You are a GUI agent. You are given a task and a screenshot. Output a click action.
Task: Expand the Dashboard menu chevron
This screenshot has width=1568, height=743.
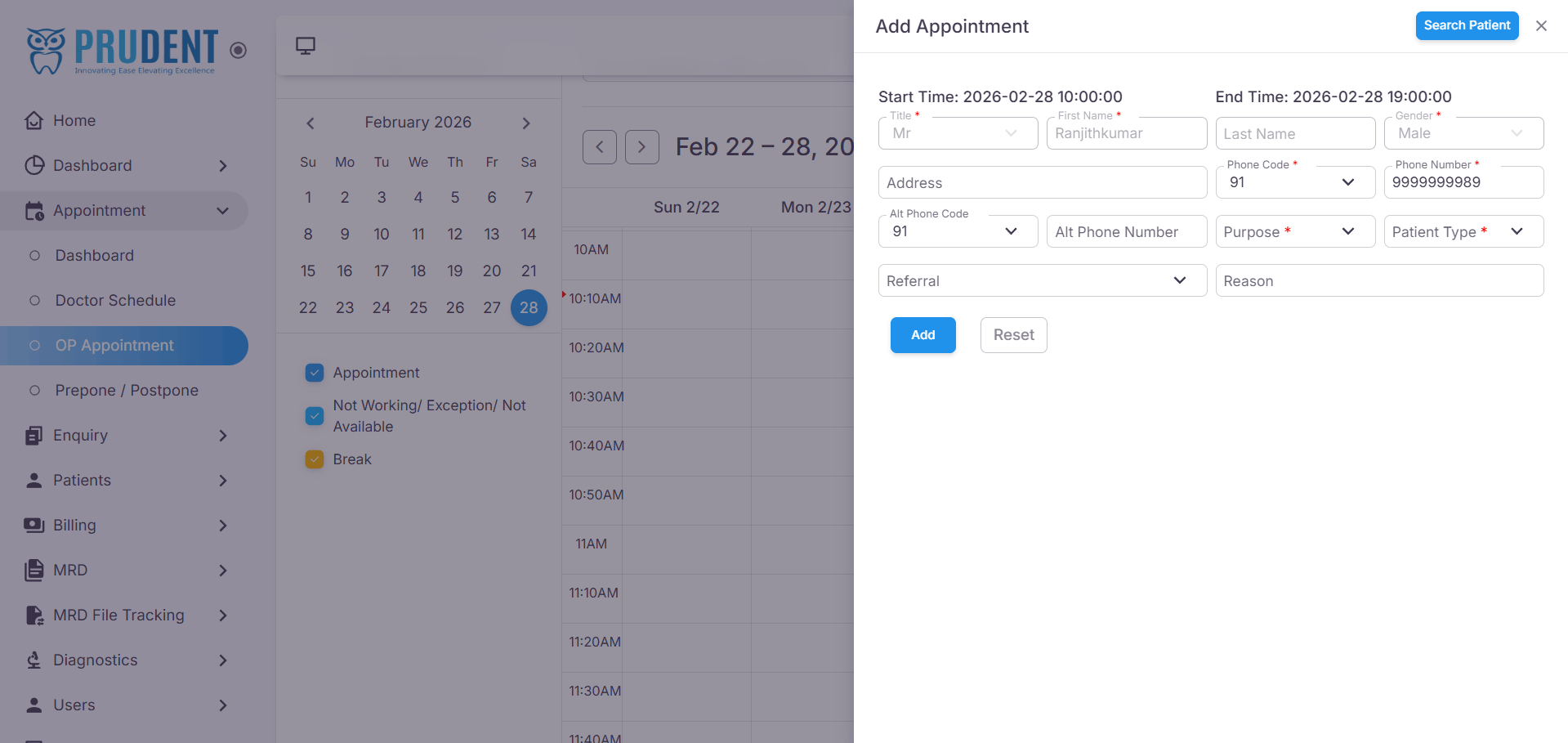(223, 166)
